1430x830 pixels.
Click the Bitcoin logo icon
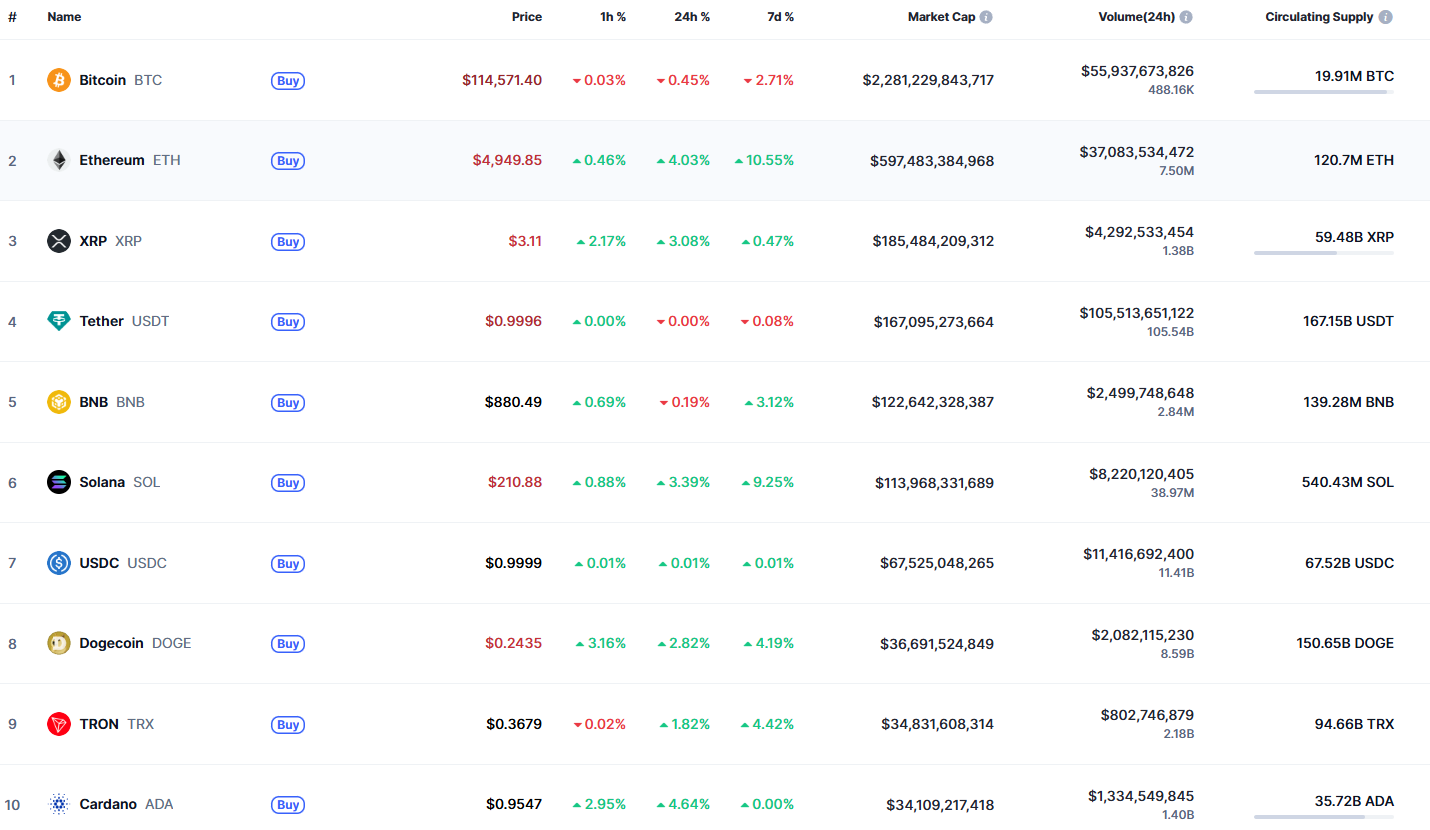pyautogui.click(x=59, y=80)
